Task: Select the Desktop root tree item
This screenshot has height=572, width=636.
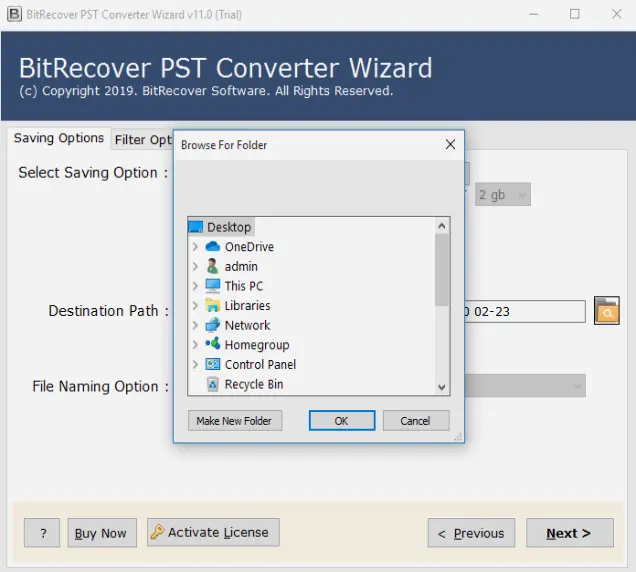Action: 229,227
